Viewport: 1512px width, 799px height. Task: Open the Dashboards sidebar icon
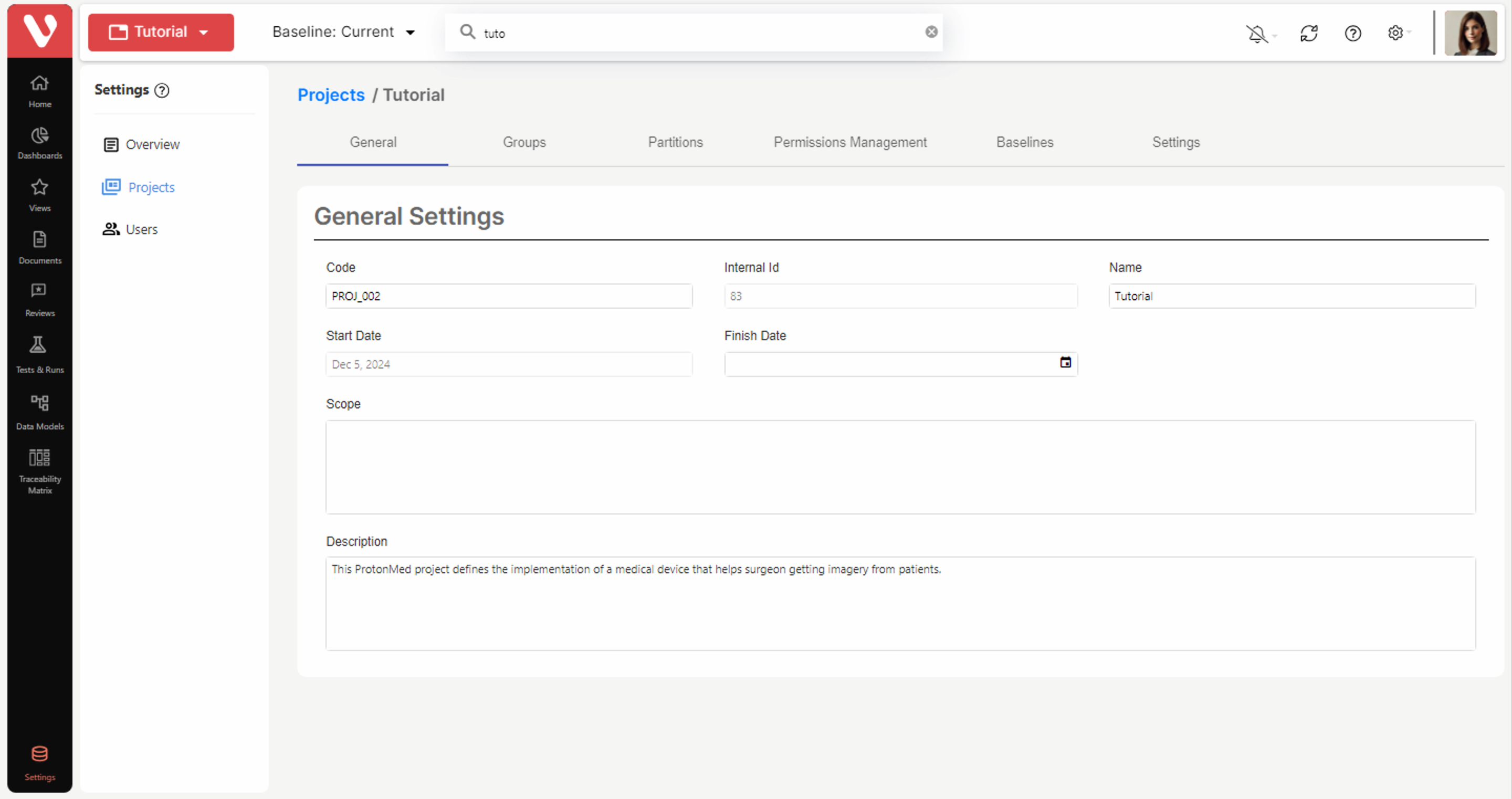pos(39,143)
